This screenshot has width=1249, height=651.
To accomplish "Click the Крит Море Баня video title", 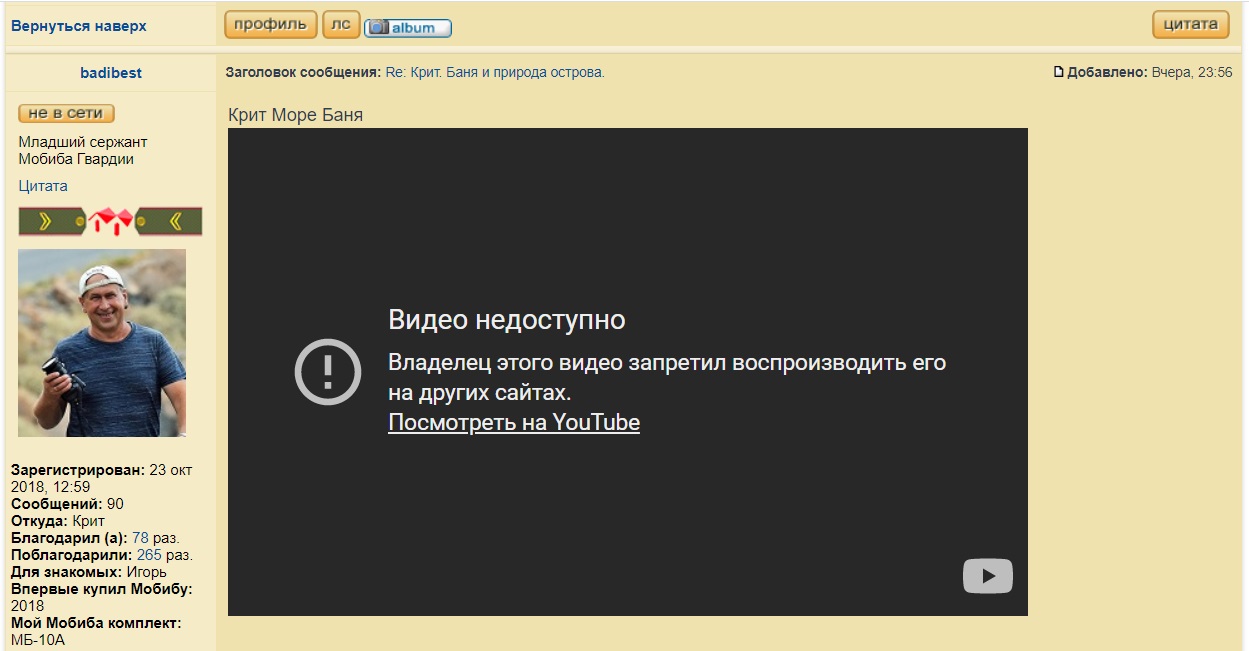I will point(295,115).
